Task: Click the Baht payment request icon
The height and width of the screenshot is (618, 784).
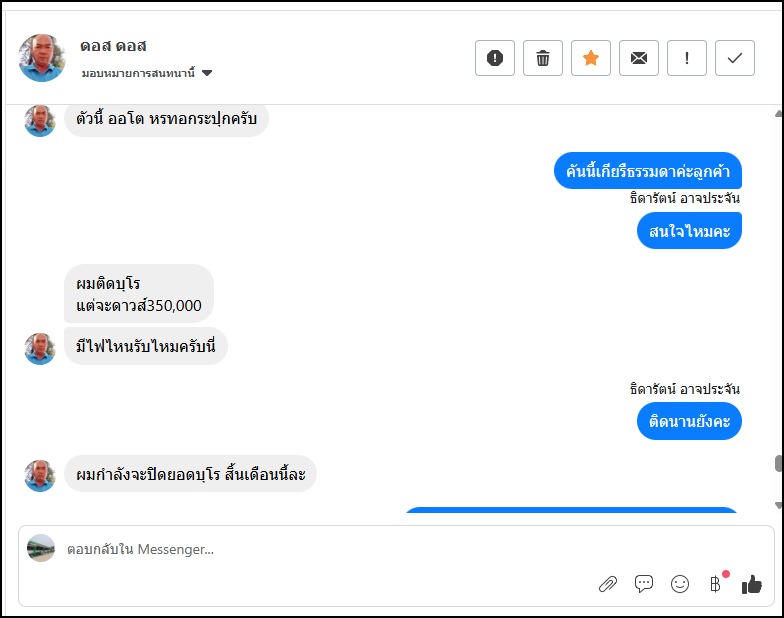Action: tap(715, 584)
